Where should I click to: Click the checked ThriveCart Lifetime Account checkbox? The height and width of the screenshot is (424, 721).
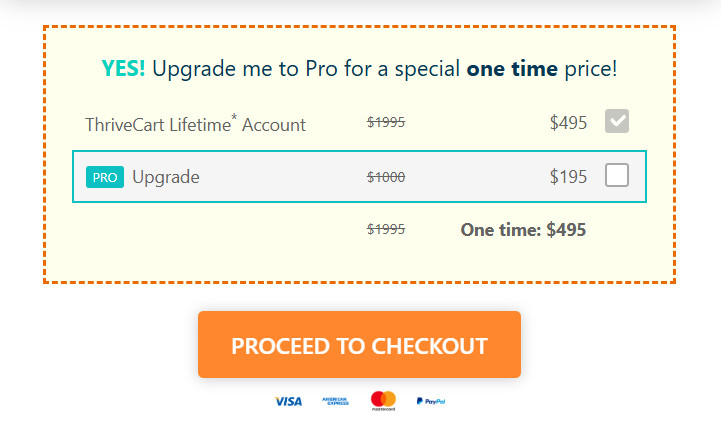click(x=617, y=122)
